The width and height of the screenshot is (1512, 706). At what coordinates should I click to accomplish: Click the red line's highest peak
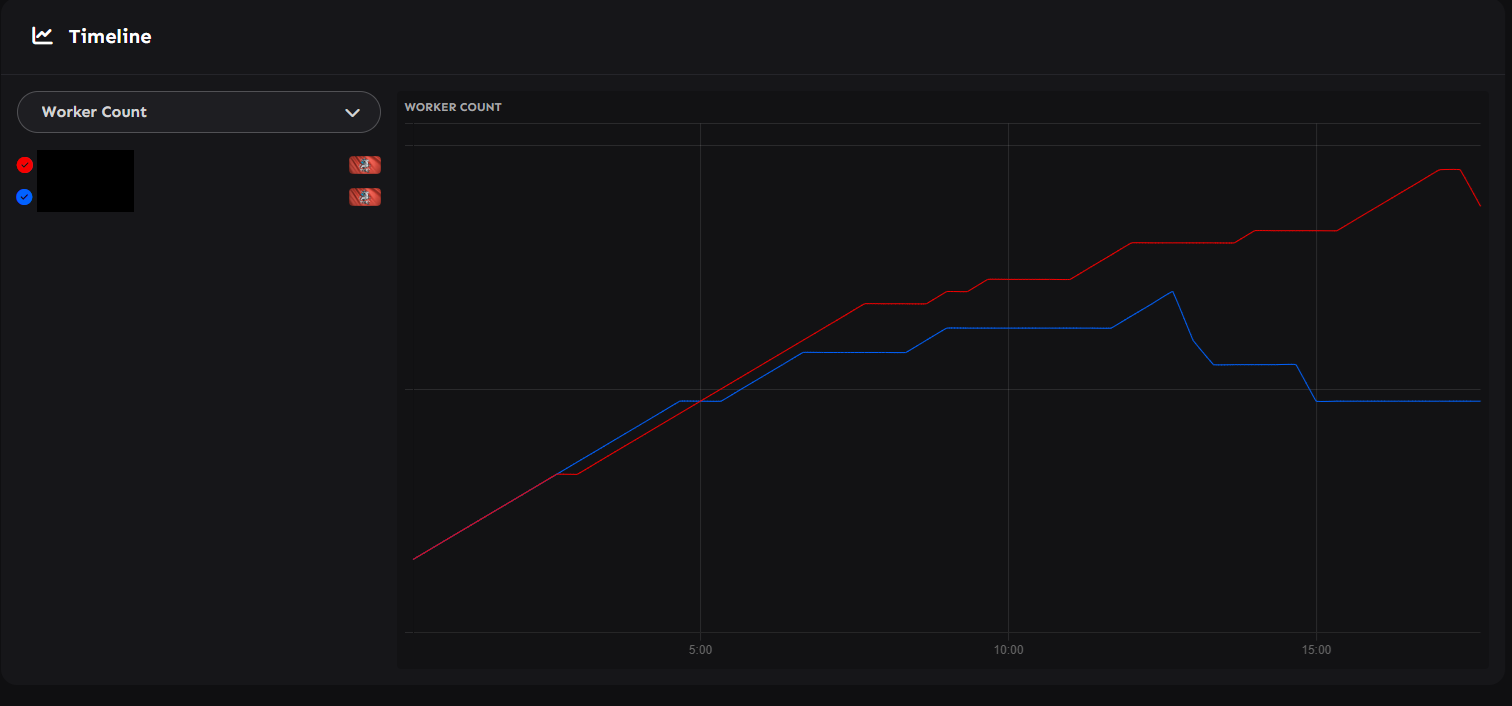coord(1450,170)
